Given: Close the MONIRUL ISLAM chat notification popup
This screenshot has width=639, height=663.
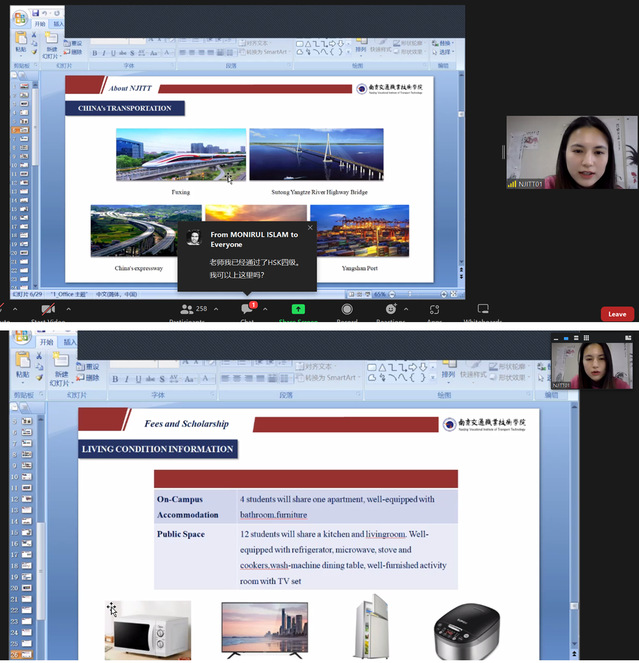Looking at the screenshot, I should pos(310,227).
